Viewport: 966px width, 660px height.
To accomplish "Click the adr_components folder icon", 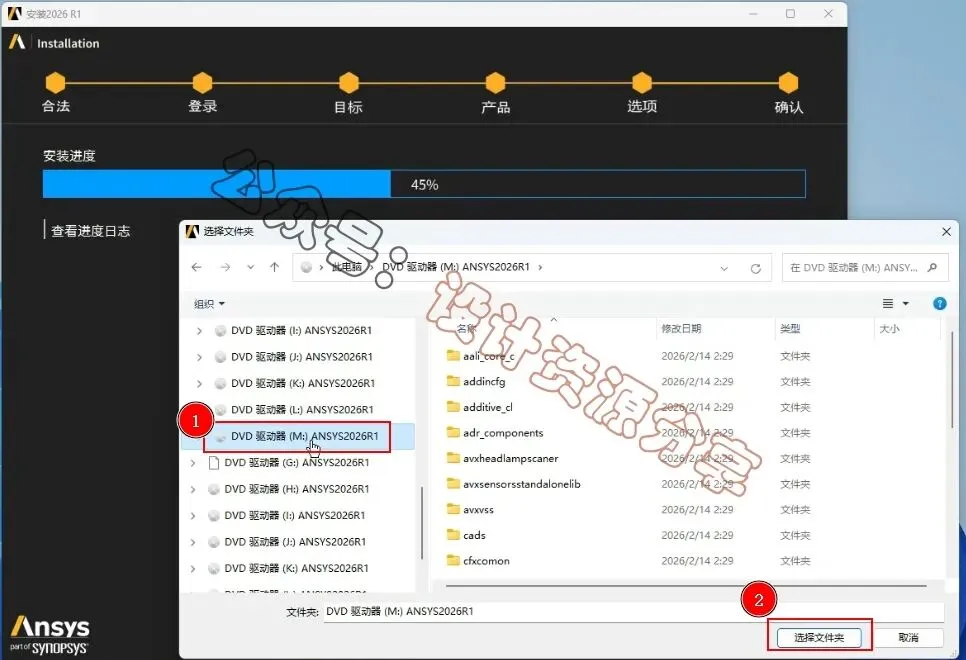I will (x=453, y=433).
